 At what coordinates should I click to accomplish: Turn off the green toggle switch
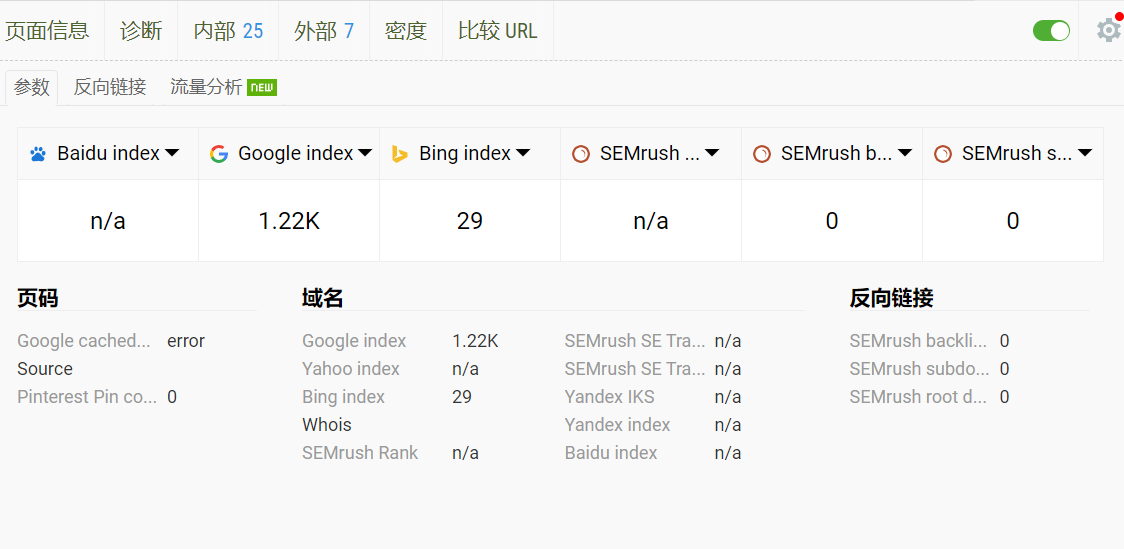pos(1052,31)
